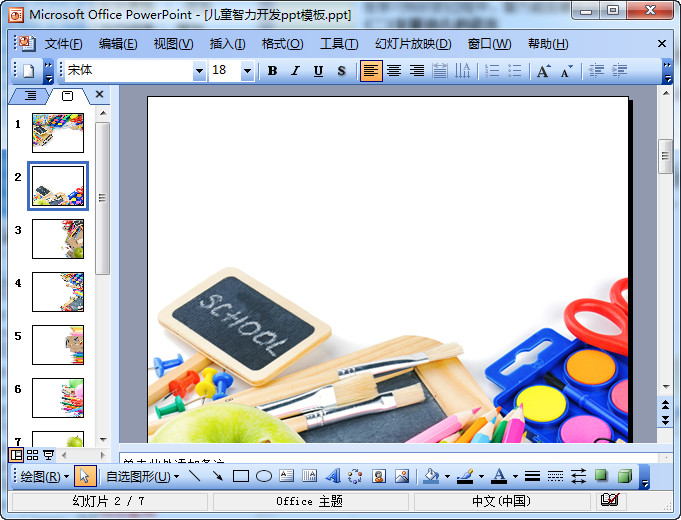This screenshot has width=681, height=520.
Task: Select the Arrow drawing tool
Action: (218, 476)
